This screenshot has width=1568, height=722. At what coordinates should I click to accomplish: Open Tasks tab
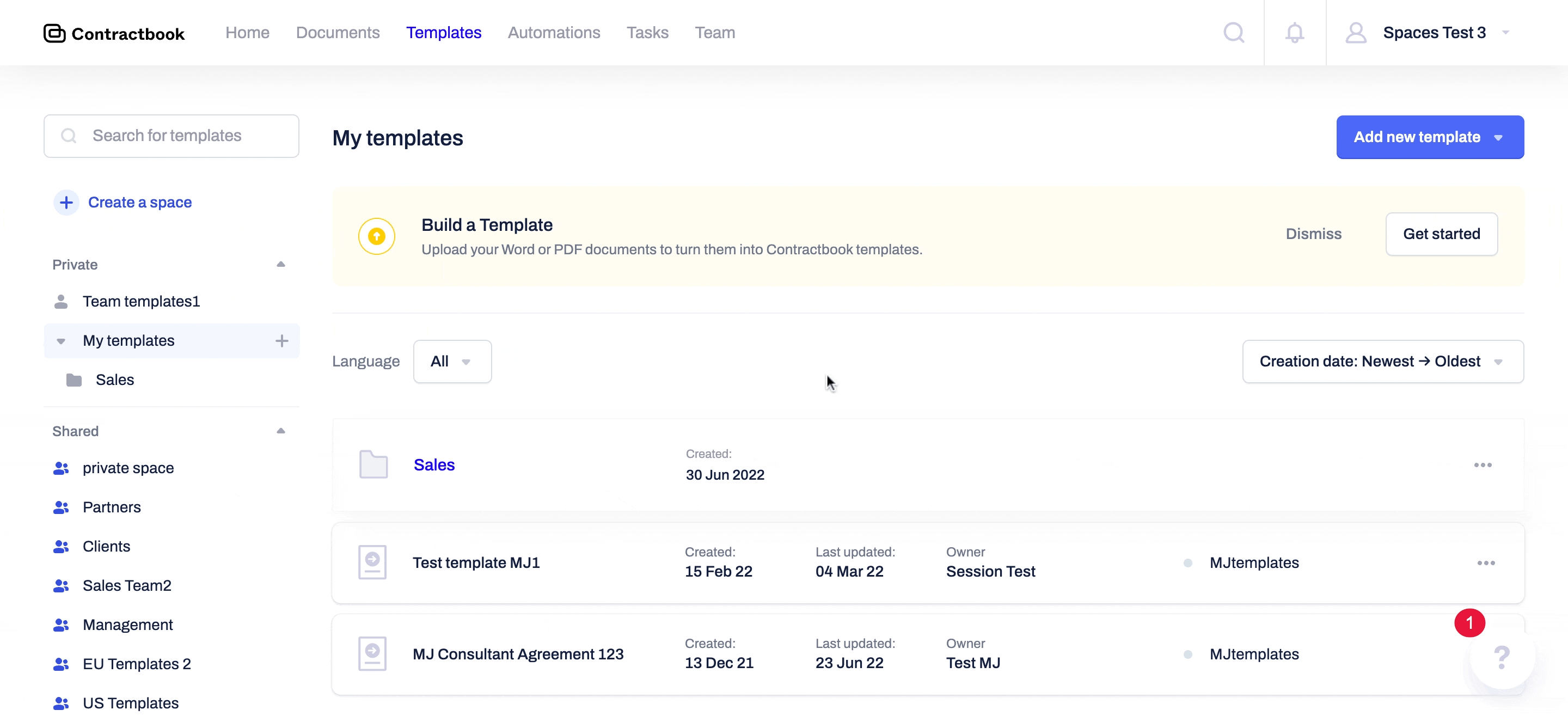(x=648, y=33)
